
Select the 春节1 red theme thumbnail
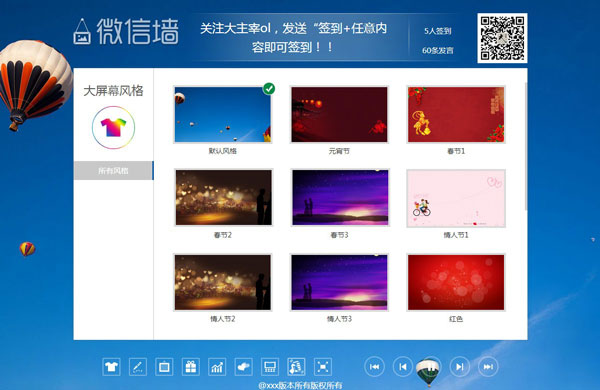tap(456, 114)
